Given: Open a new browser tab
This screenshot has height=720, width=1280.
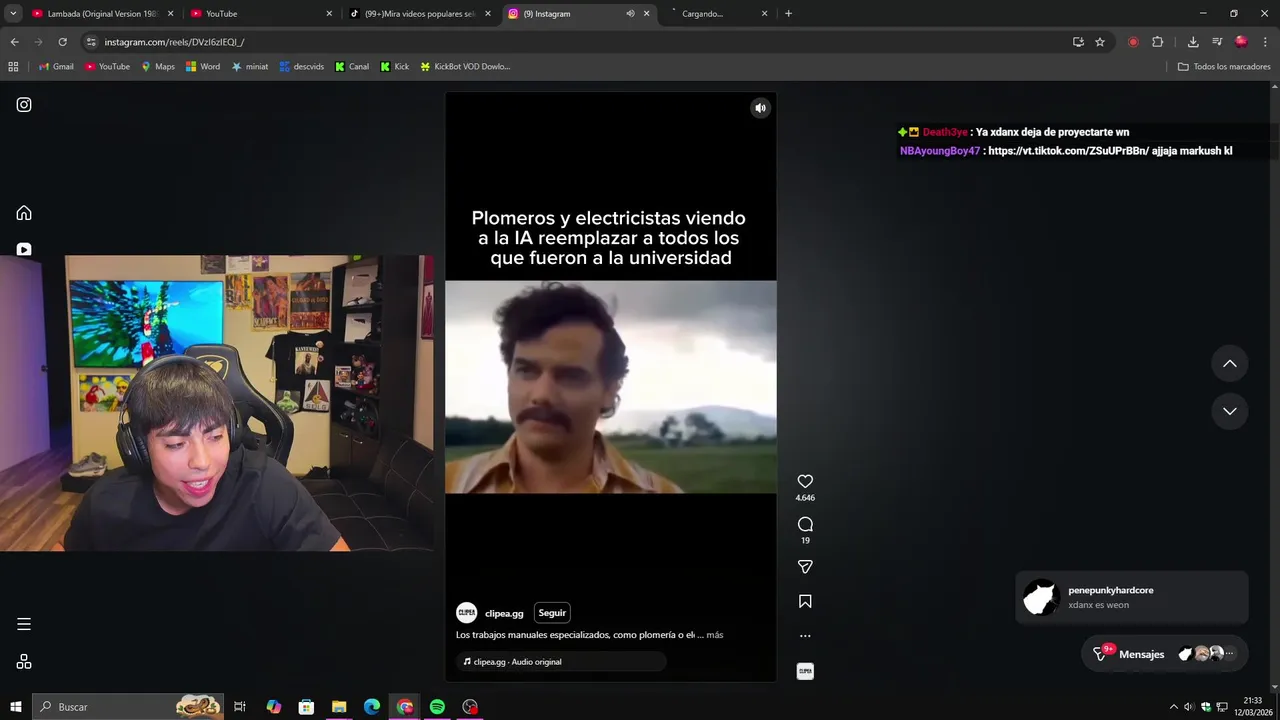Looking at the screenshot, I should pos(788,14).
